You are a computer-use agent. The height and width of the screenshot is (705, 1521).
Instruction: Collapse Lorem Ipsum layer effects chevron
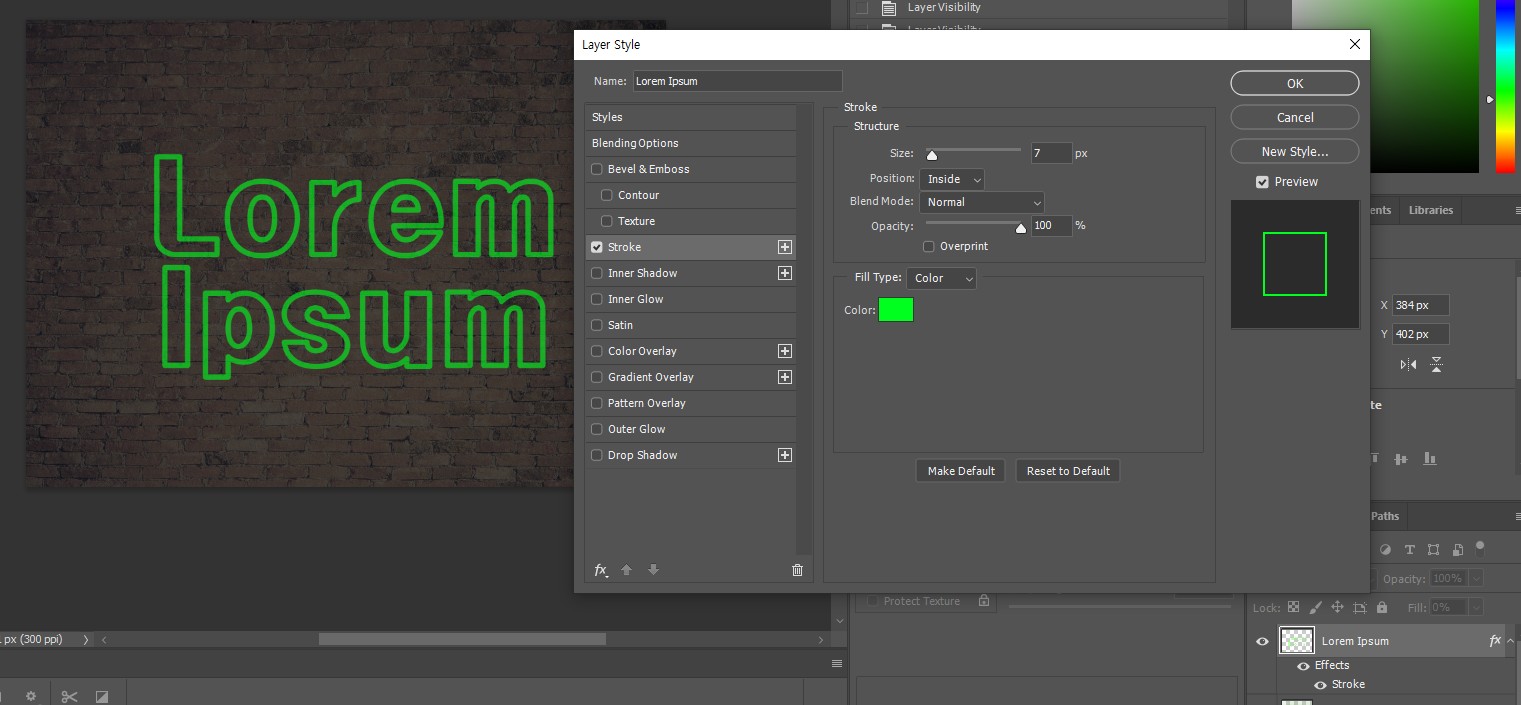[1511, 641]
